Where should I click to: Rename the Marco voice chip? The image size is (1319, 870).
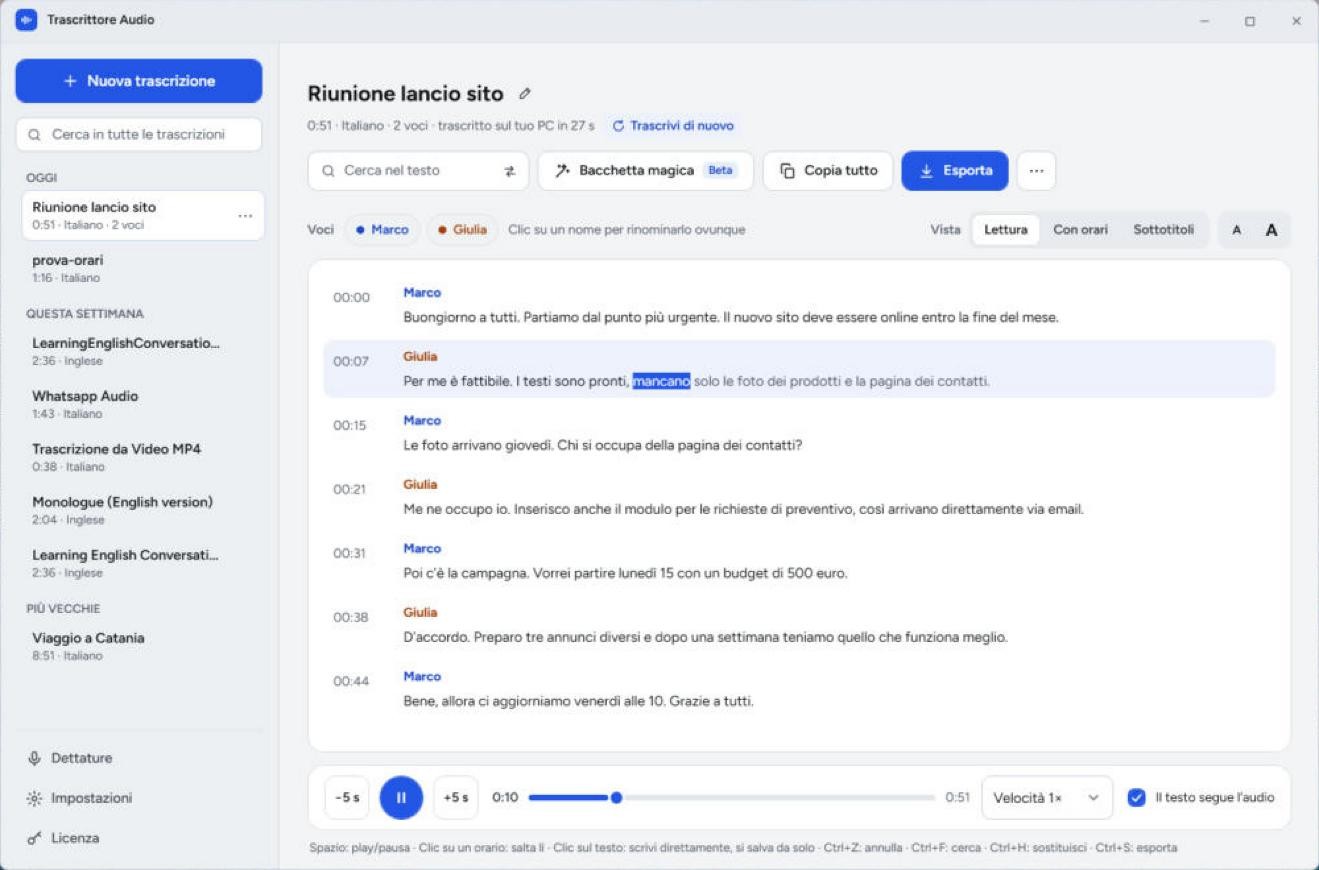click(382, 230)
